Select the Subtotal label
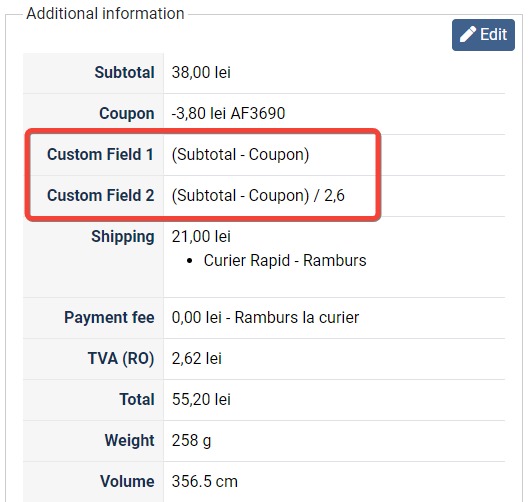The image size is (531, 502). pos(124,72)
